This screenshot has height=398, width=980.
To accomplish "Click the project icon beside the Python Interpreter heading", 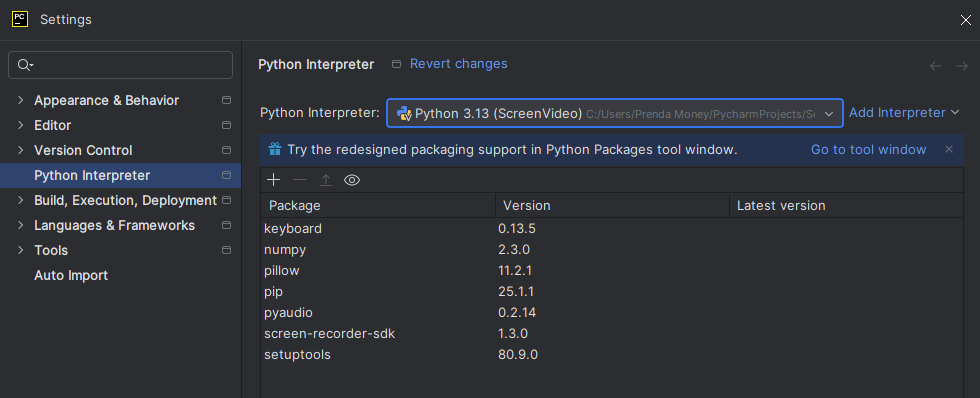I will (396, 64).
